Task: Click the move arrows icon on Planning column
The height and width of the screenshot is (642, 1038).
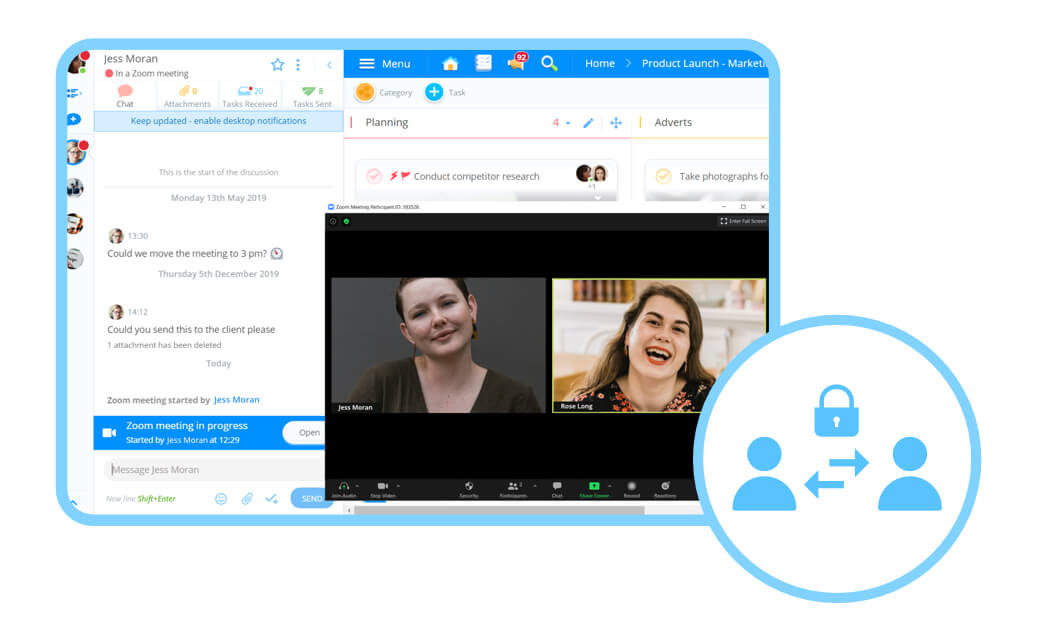Action: [616, 122]
